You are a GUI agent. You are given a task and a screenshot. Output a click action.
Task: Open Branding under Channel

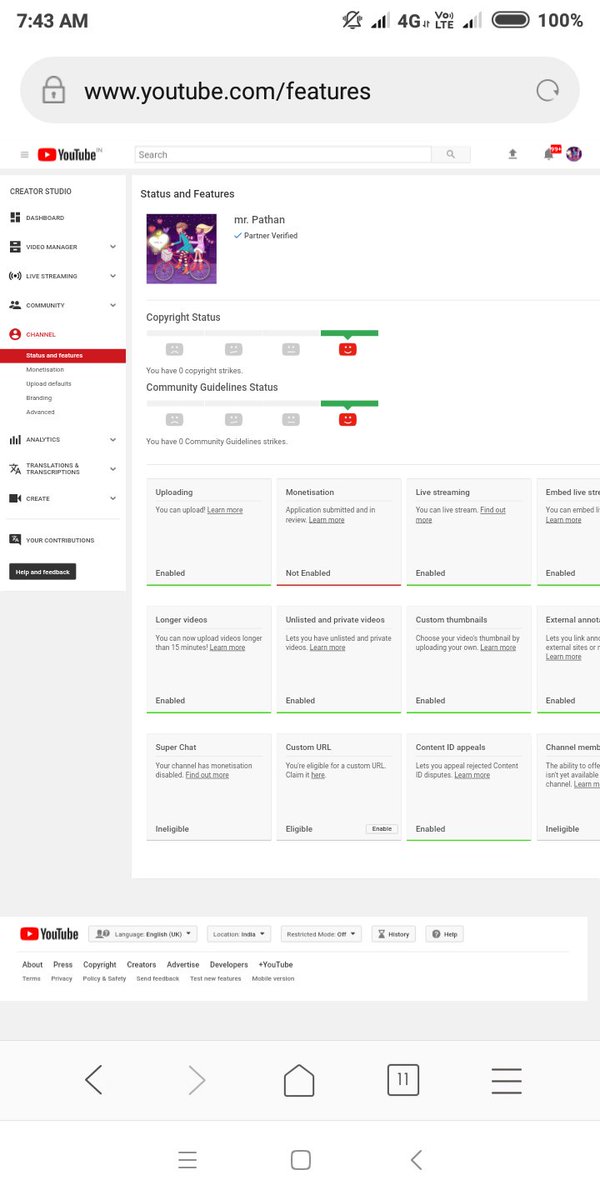pos(39,398)
